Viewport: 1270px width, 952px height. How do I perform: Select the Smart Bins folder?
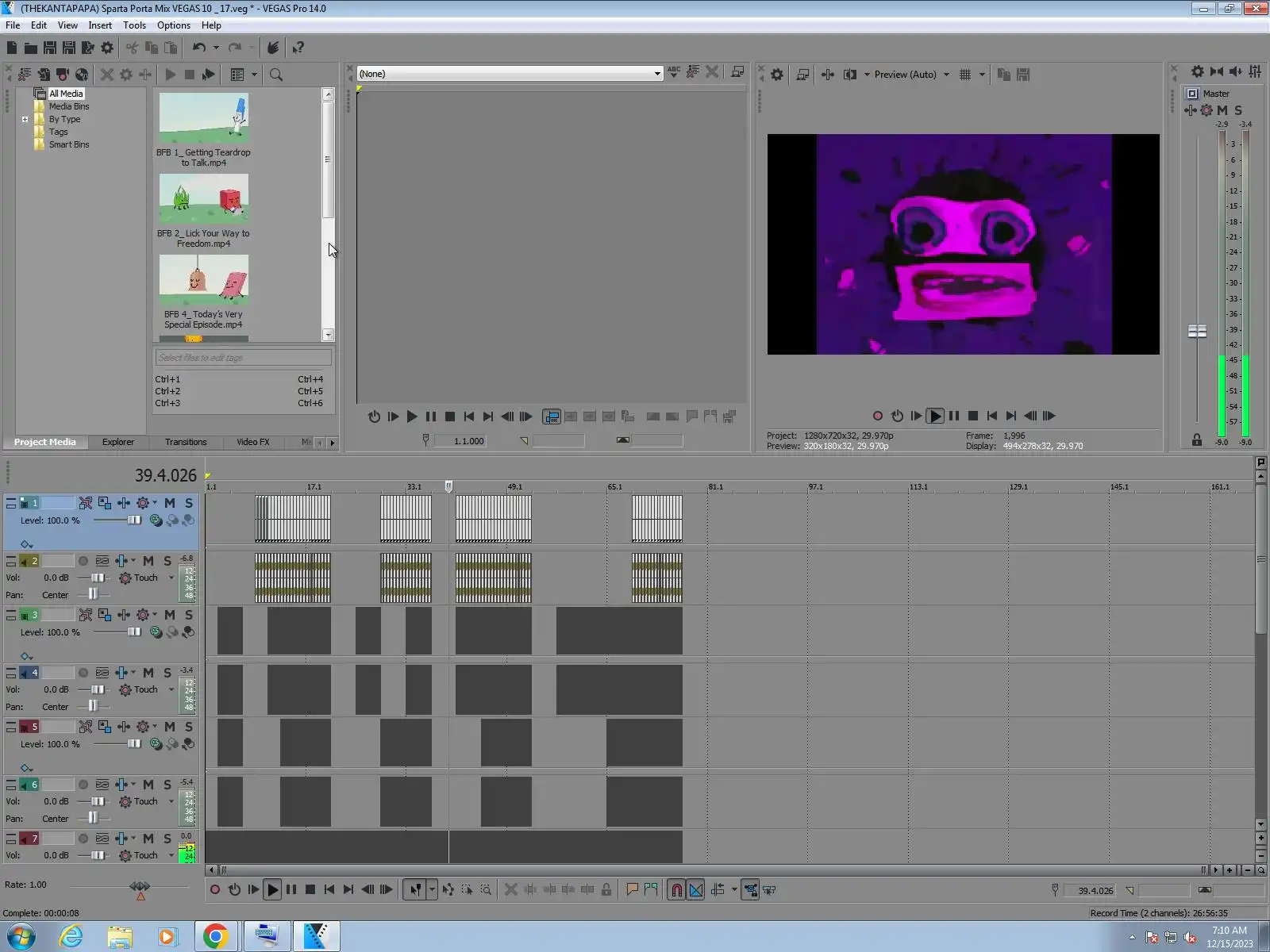click(69, 144)
